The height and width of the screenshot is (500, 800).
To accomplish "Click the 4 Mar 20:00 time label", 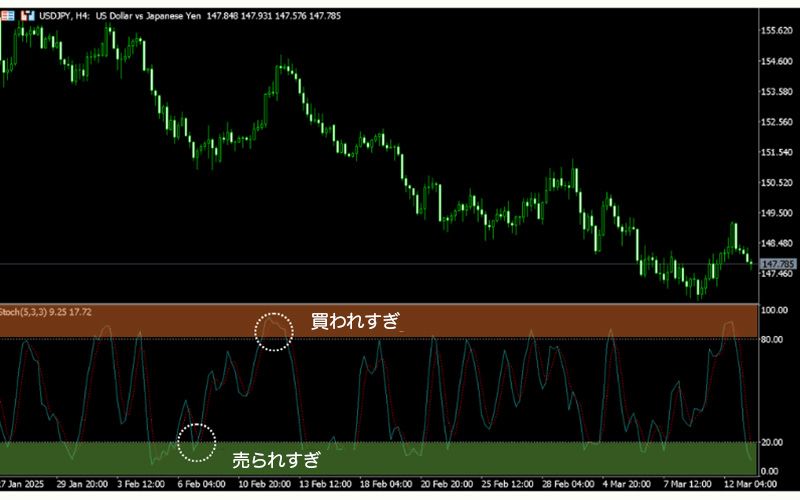I will (627, 483).
